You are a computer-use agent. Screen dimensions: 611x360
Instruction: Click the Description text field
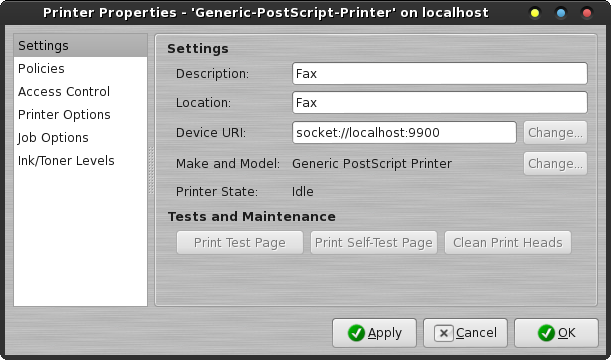[x=440, y=74]
